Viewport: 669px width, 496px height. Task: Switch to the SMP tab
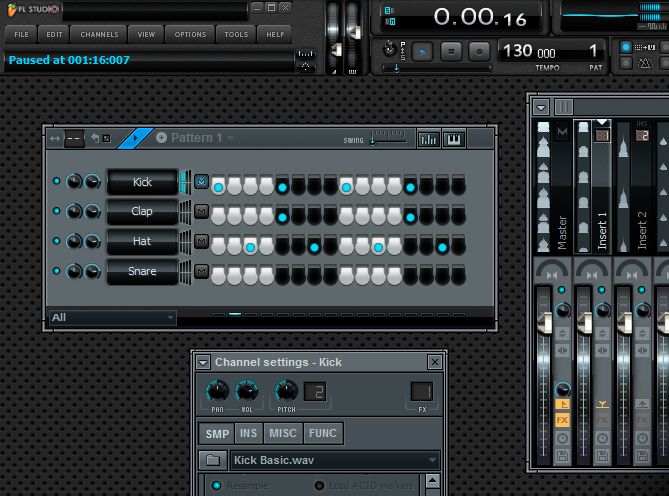217,434
